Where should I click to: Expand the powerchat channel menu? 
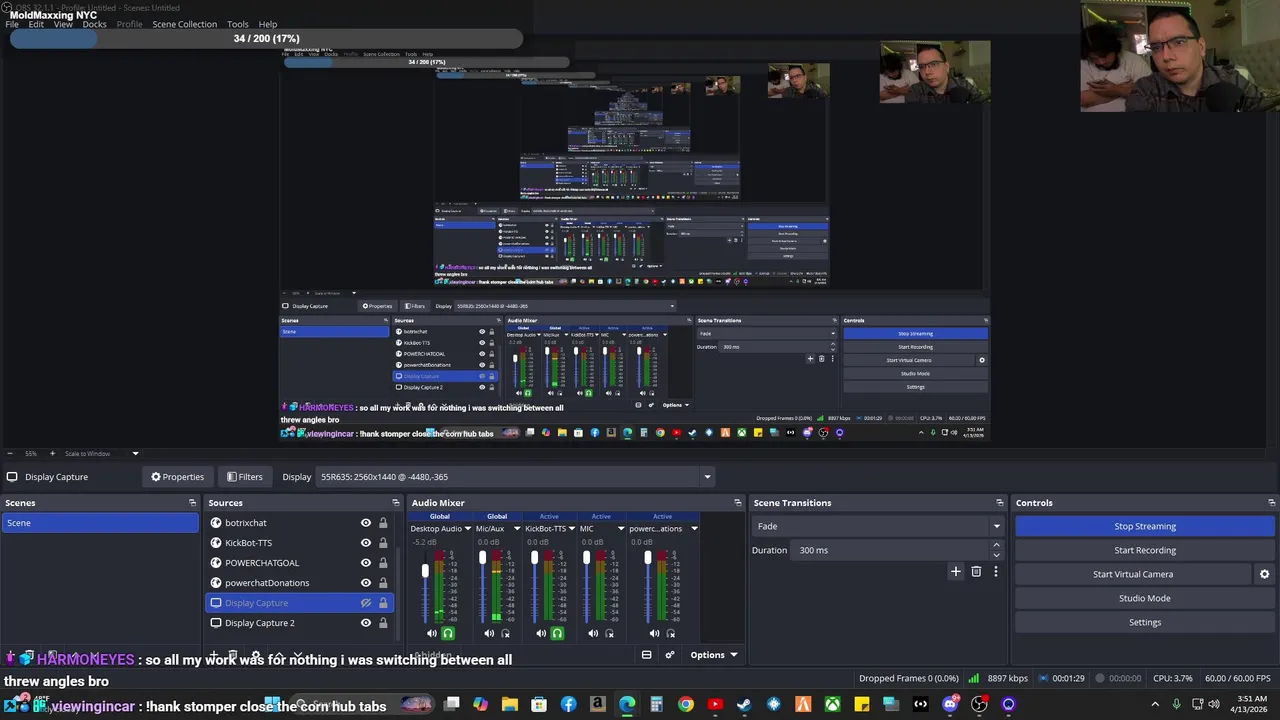point(693,529)
